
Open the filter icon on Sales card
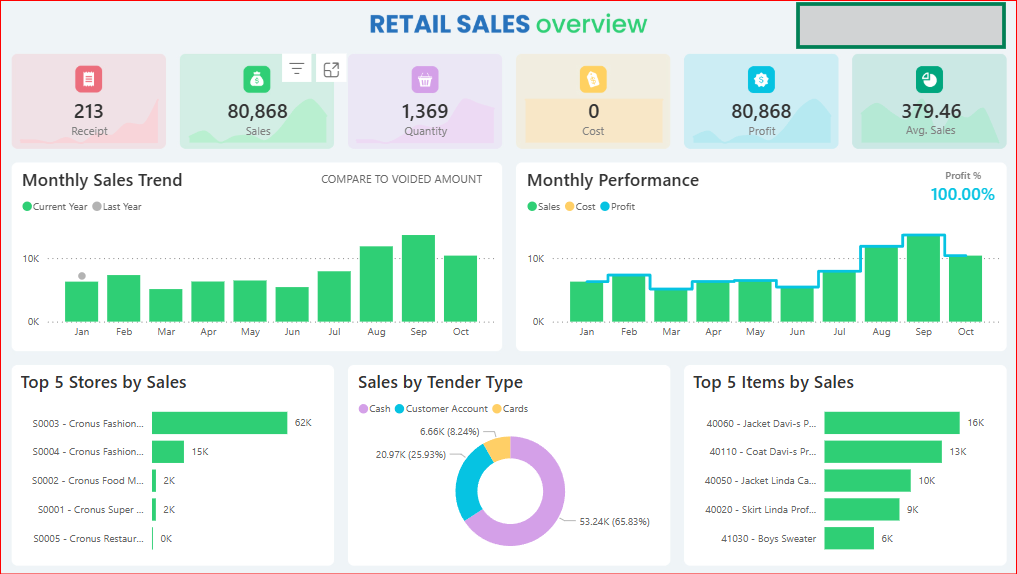(x=297, y=69)
